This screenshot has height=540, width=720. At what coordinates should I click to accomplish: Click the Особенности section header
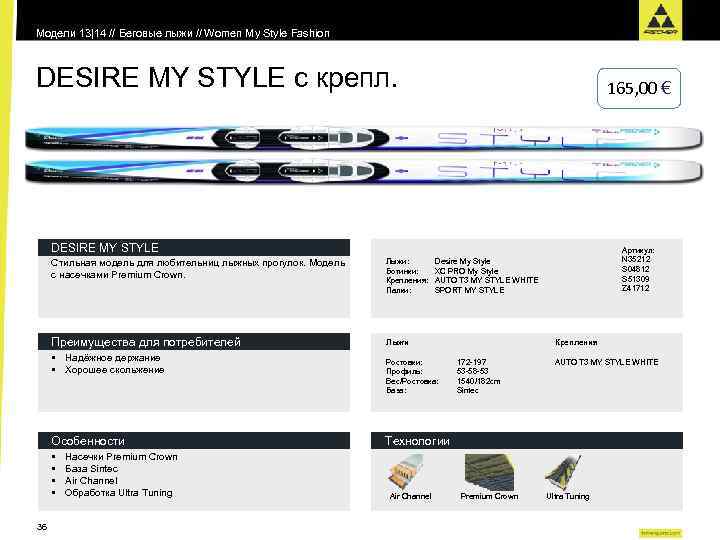tap(194, 441)
